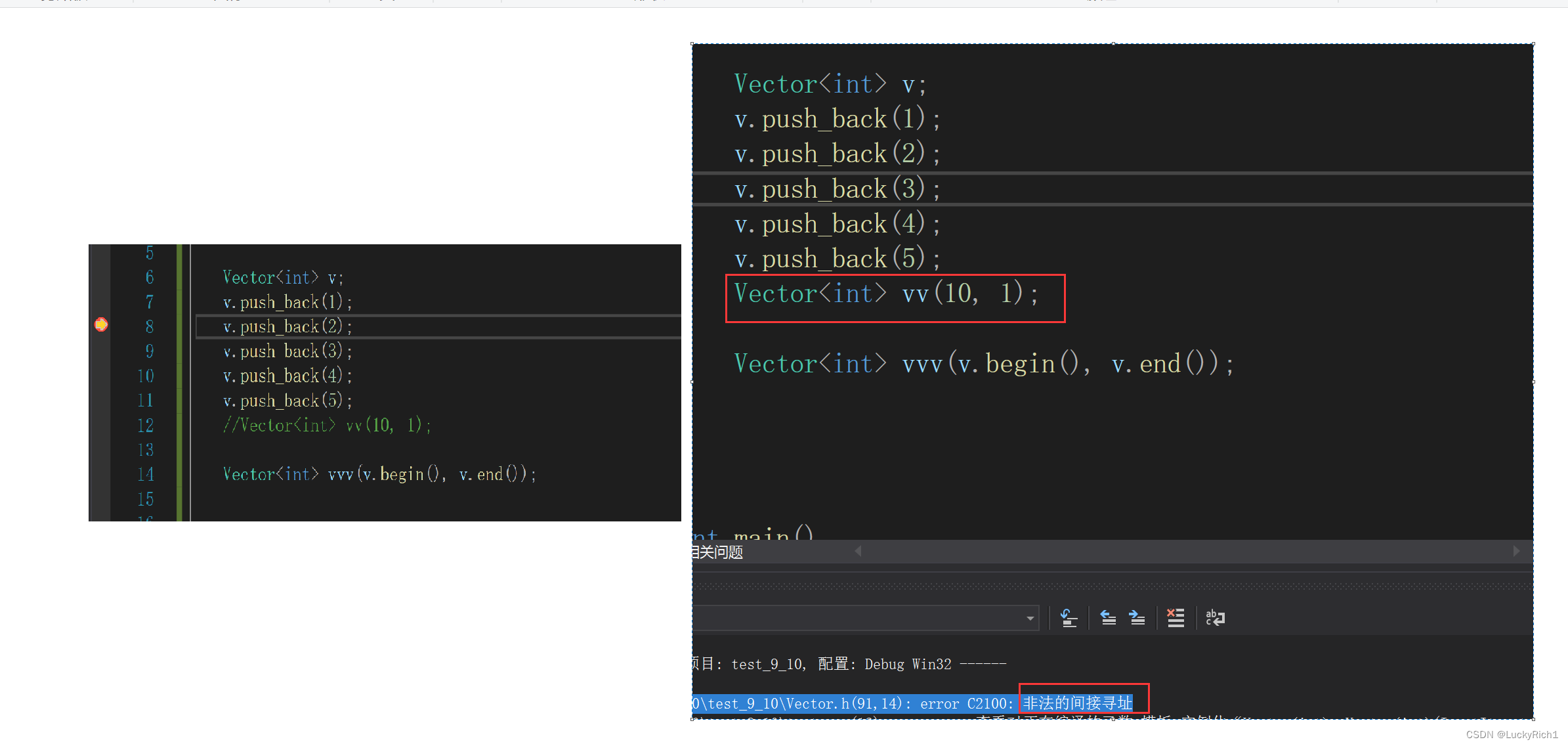The height and width of the screenshot is (746, 1568).
Task: Clear all output with the X-lines icon
Action: tap(1176, 618)
